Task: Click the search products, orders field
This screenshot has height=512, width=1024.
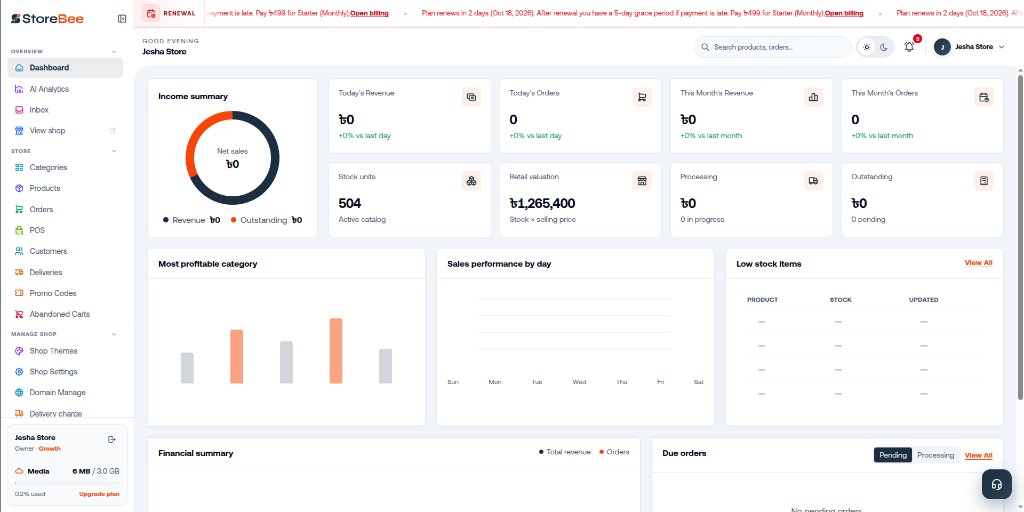Action: [773, 47]
